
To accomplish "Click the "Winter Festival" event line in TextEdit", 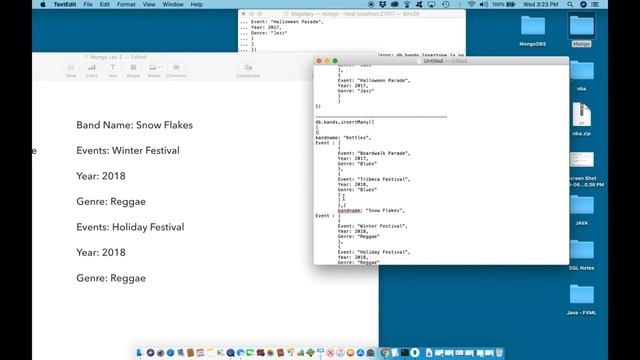I will click(x=372, y=226).
